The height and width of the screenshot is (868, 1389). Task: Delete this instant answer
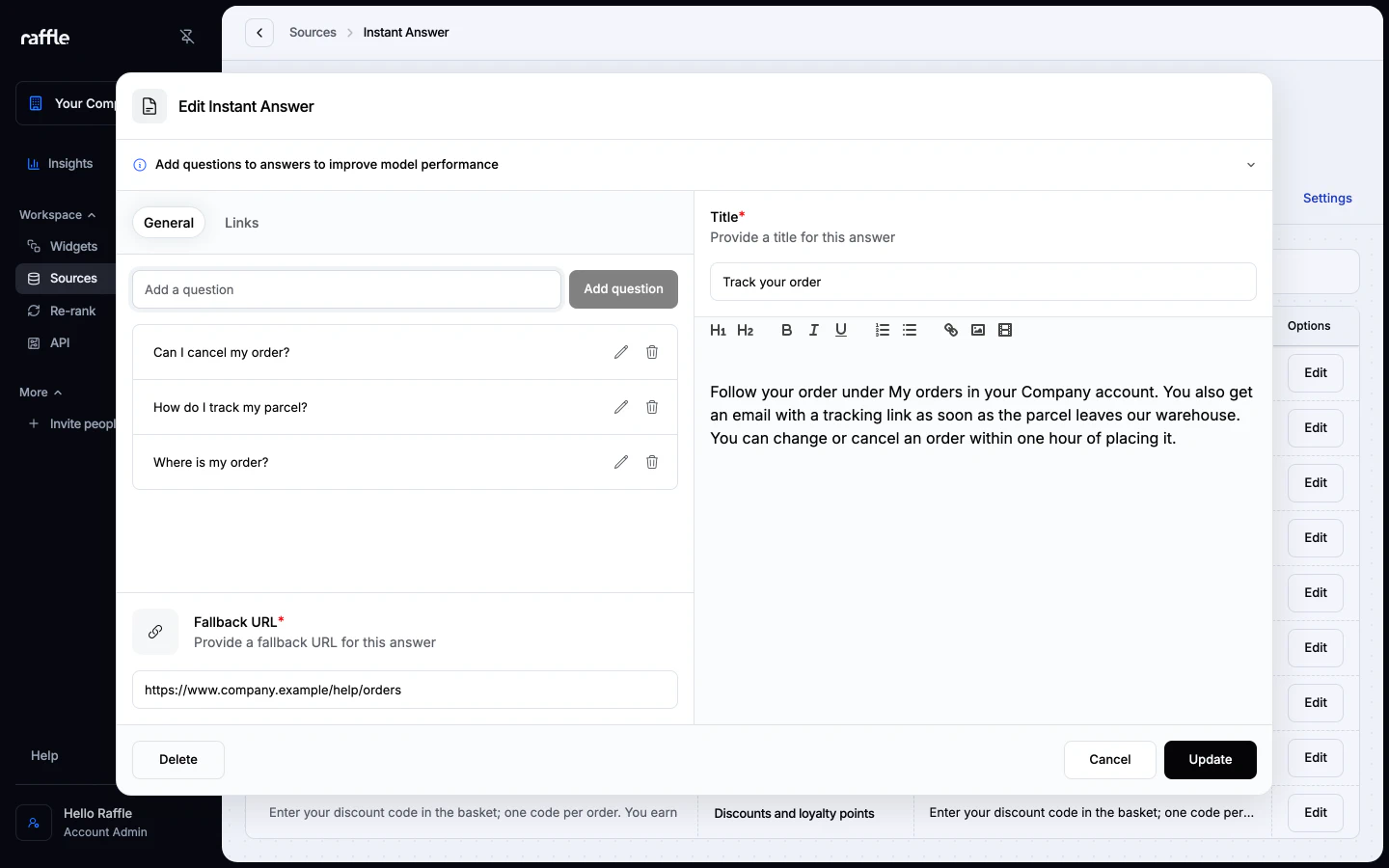[x=178, y=760]
